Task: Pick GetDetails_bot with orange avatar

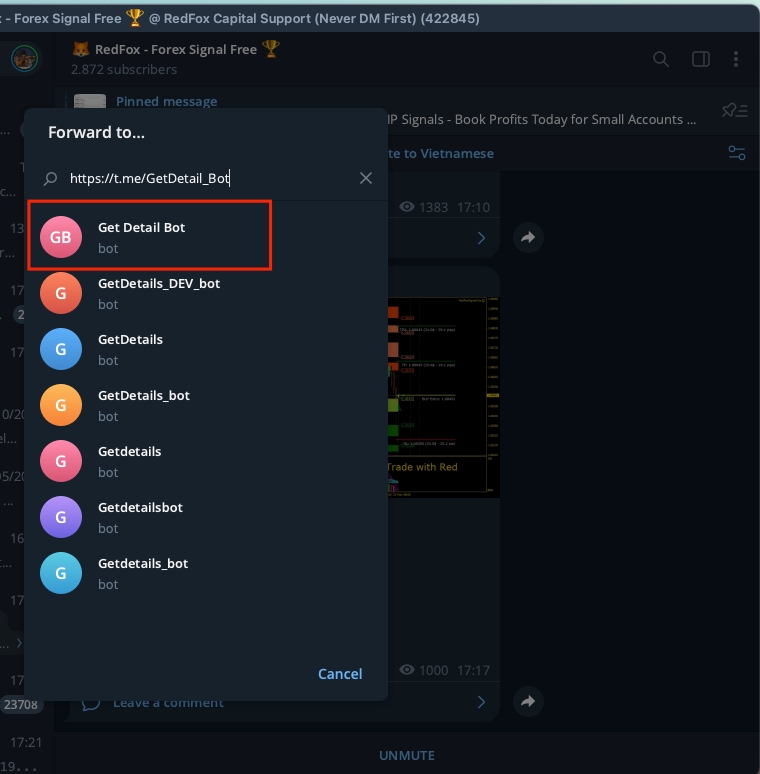Action: (143, 405)
